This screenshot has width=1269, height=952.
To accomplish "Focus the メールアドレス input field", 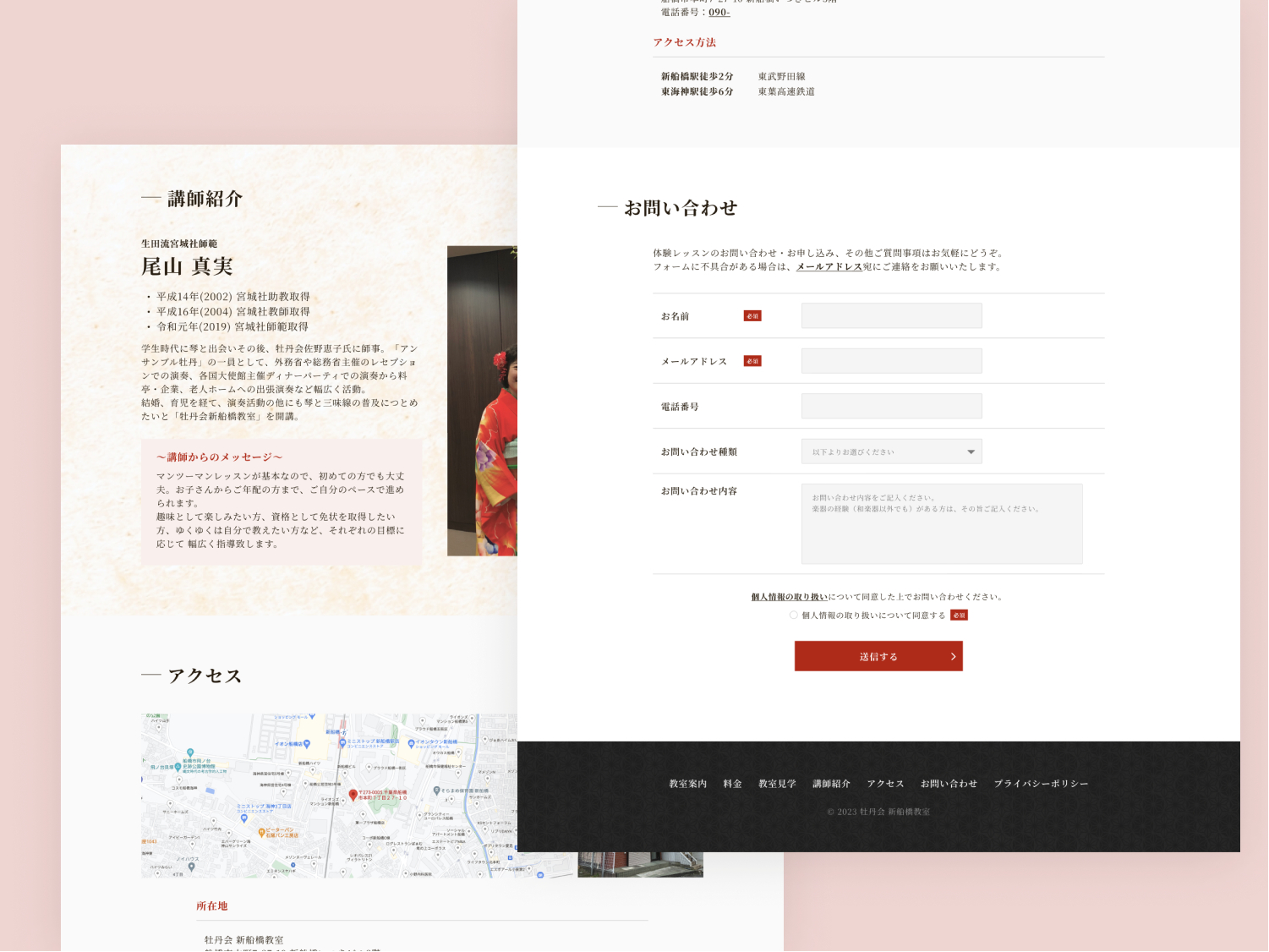I will pos(891,361).
